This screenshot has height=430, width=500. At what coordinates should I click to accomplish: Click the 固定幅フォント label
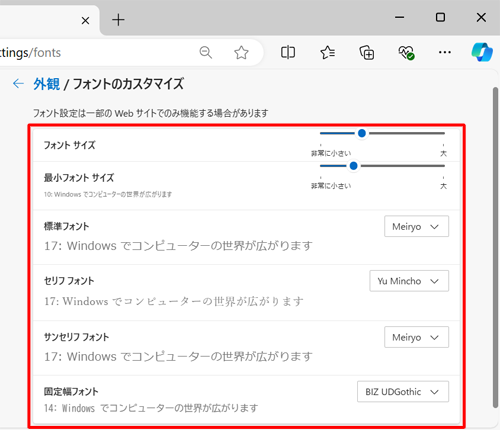pyautogui.click(x=71, y=391)
